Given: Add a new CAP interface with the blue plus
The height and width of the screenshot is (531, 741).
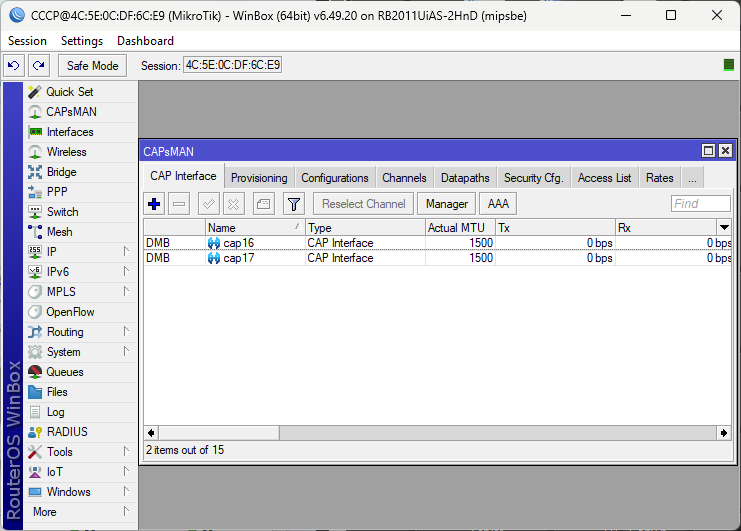Looking at the screenshot, I should pos(154,204).
